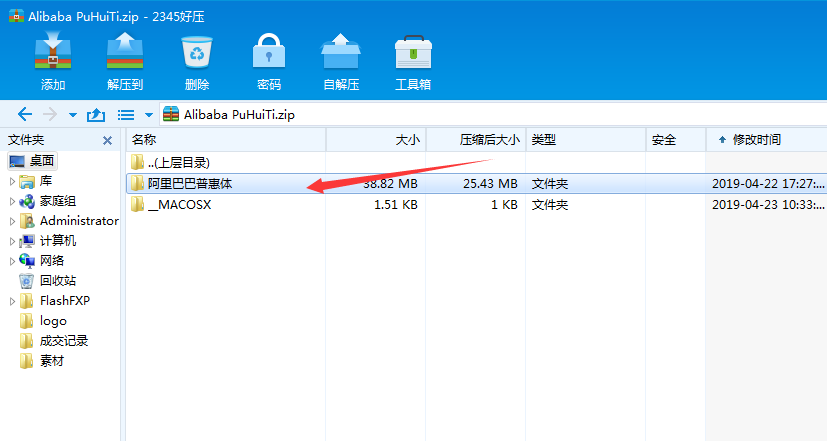The width and height of the screenshot is (827, 441).
Task: Click the 2019-04-23 10:33 modified time cell
Action: coord(768,205)
